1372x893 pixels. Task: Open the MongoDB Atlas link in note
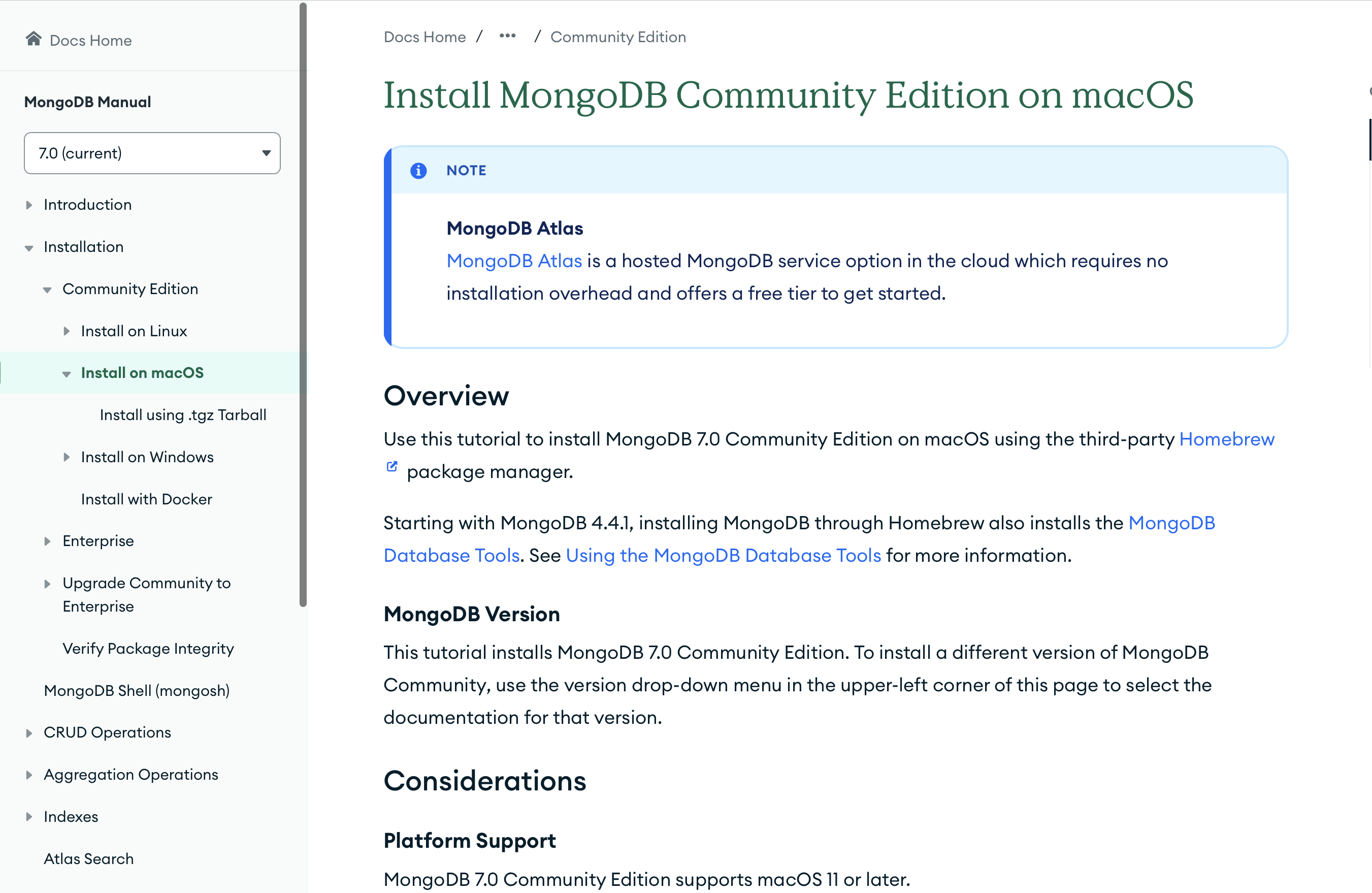(x=514, y=261)
